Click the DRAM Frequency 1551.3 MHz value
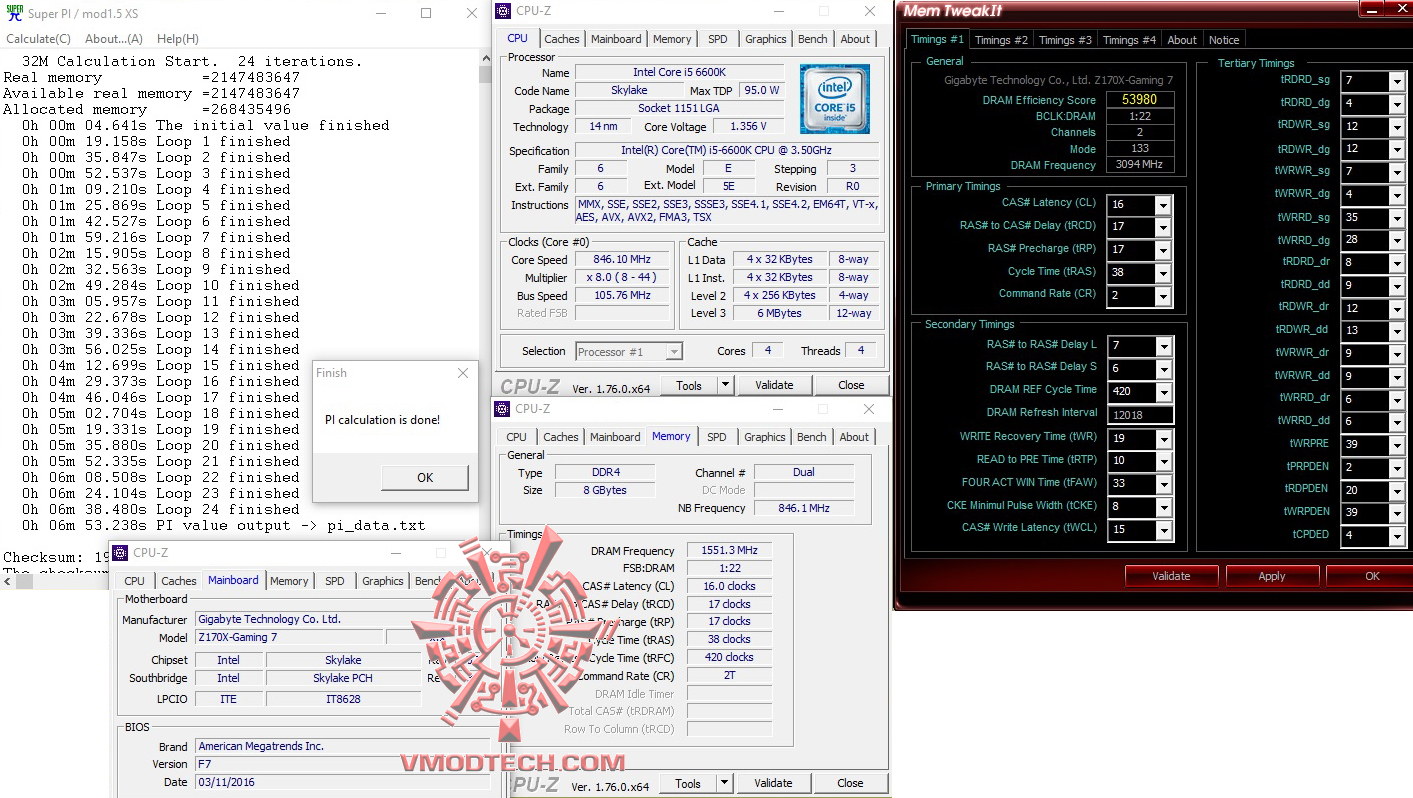1413x798 pixels. click(x=729, y=551)
